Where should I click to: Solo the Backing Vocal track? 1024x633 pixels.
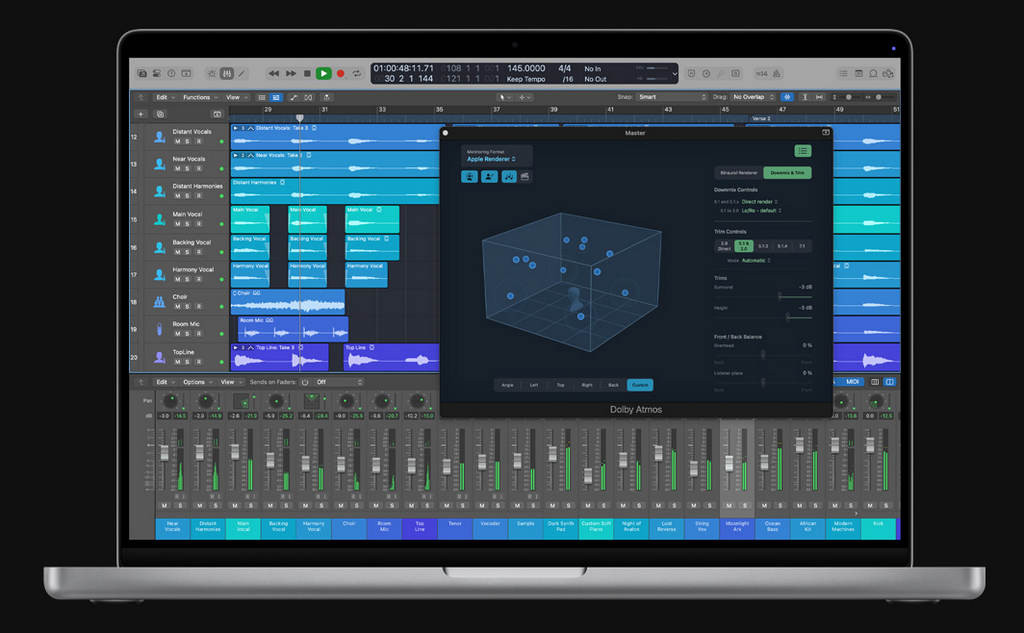(187, 252)
